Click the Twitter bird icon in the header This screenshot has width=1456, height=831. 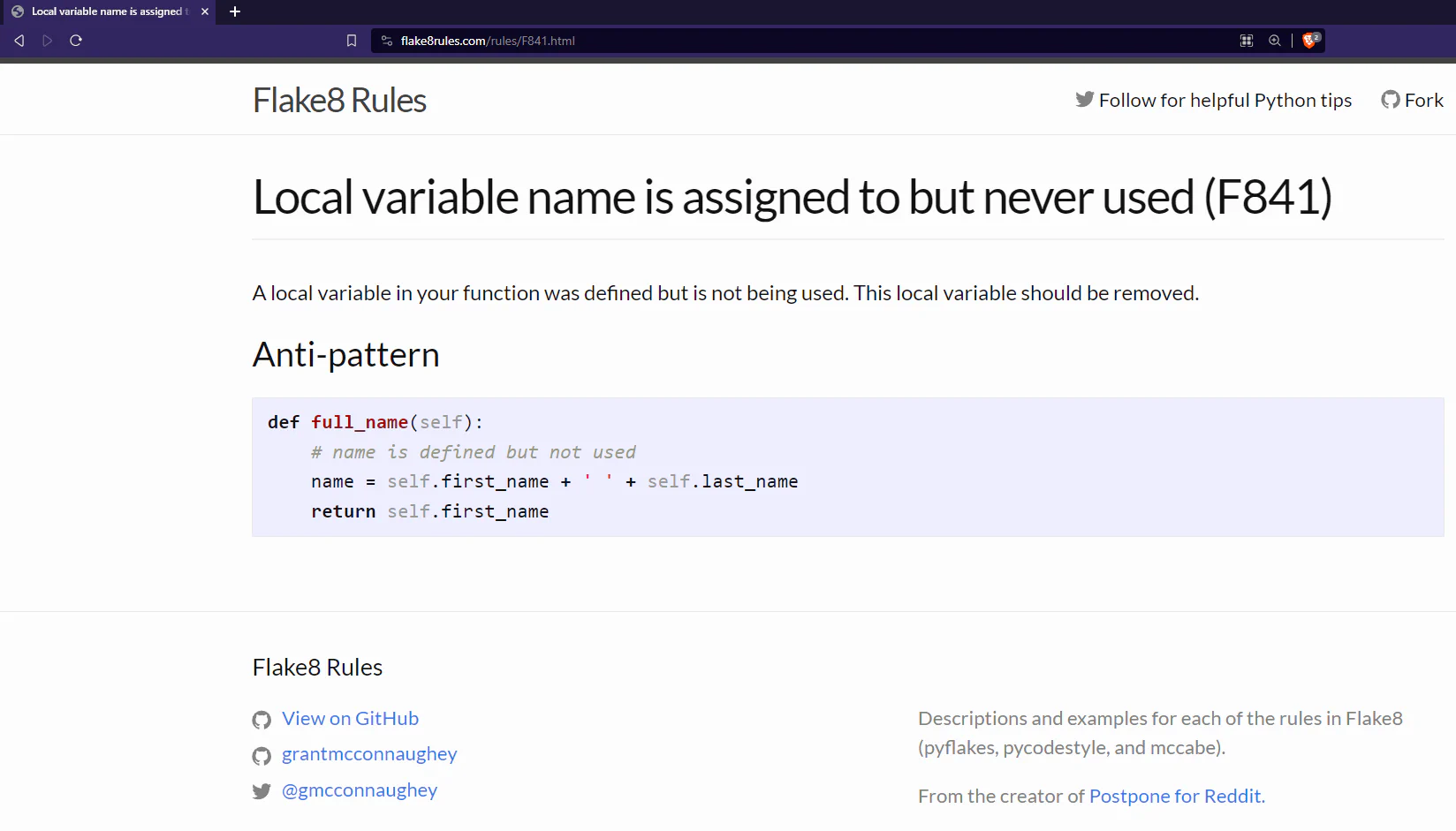point(1084,99)
